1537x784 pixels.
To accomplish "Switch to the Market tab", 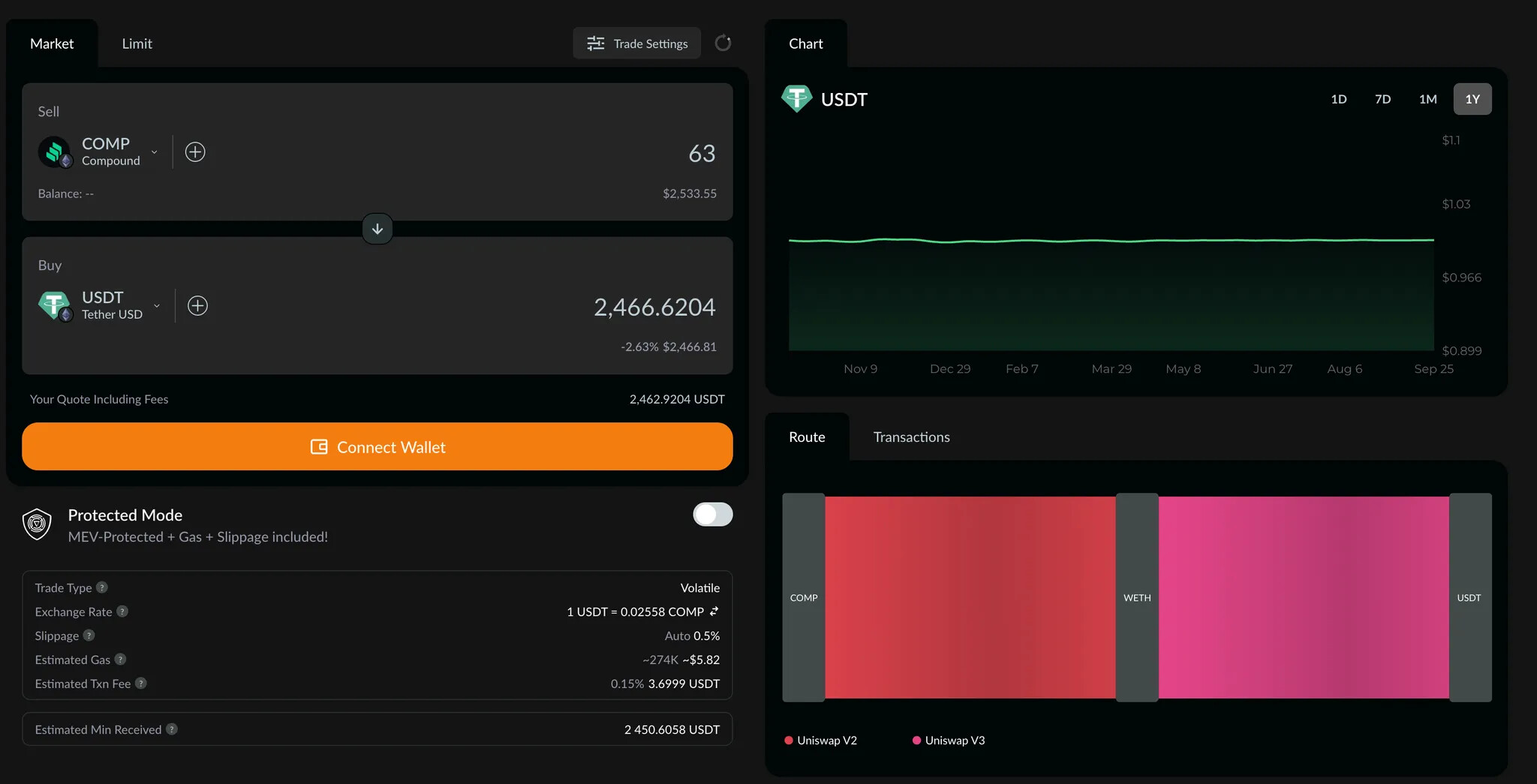I will click(x=52, y=44).
